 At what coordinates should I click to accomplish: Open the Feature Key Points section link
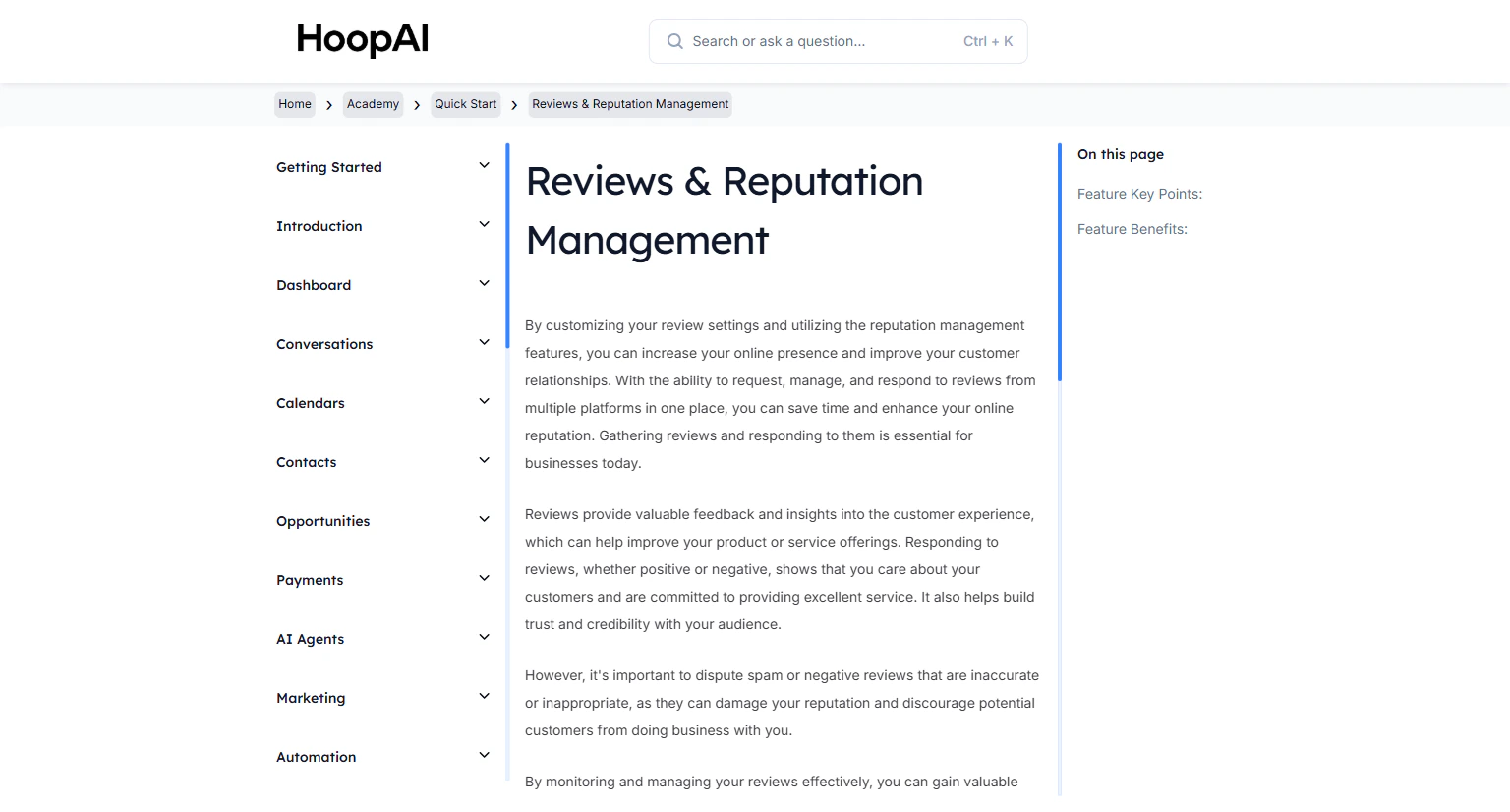coord(1139,194)
